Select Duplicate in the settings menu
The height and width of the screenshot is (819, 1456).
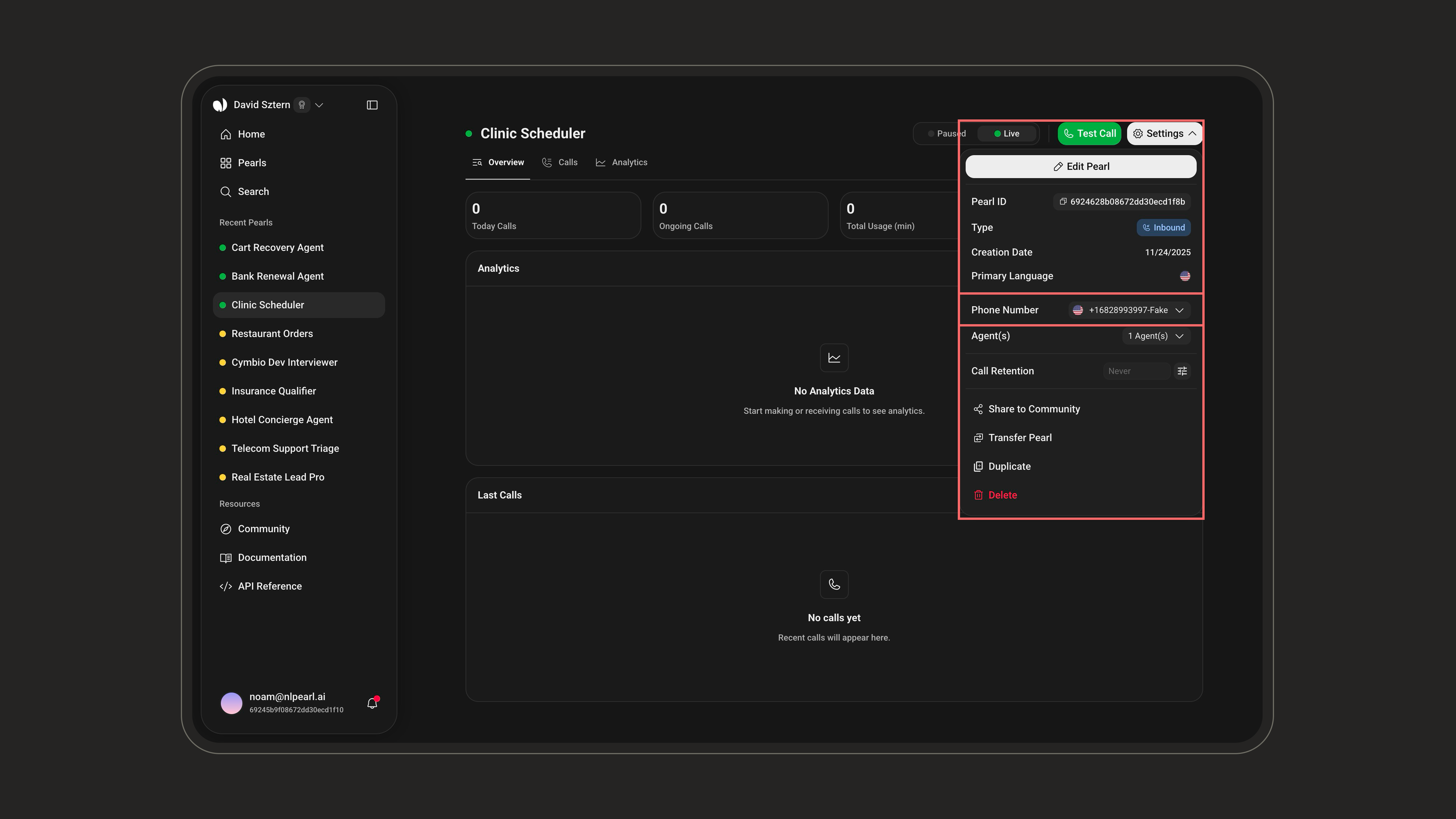[1081, 467]
